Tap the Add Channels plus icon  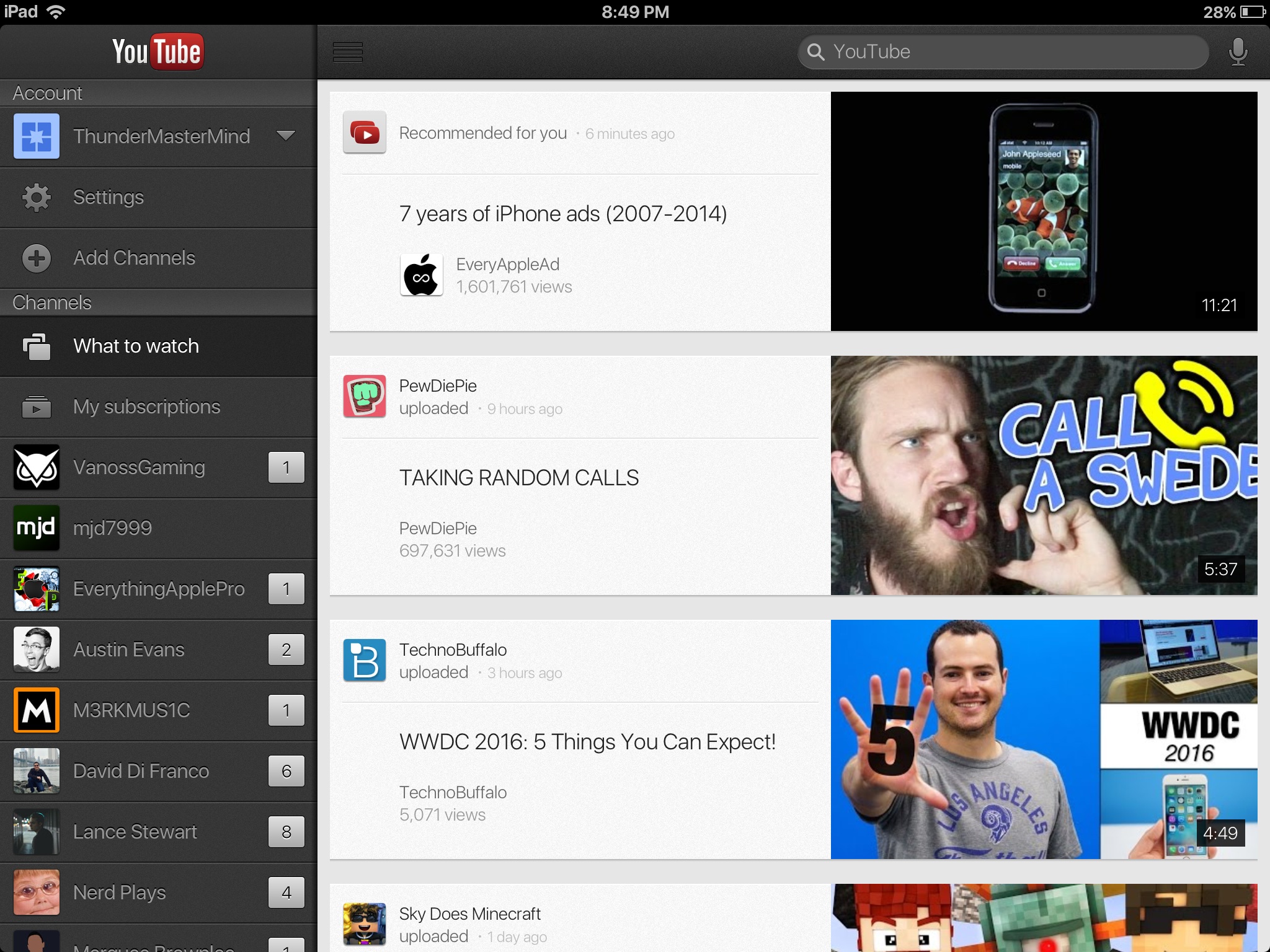click(x=37, y=258)
